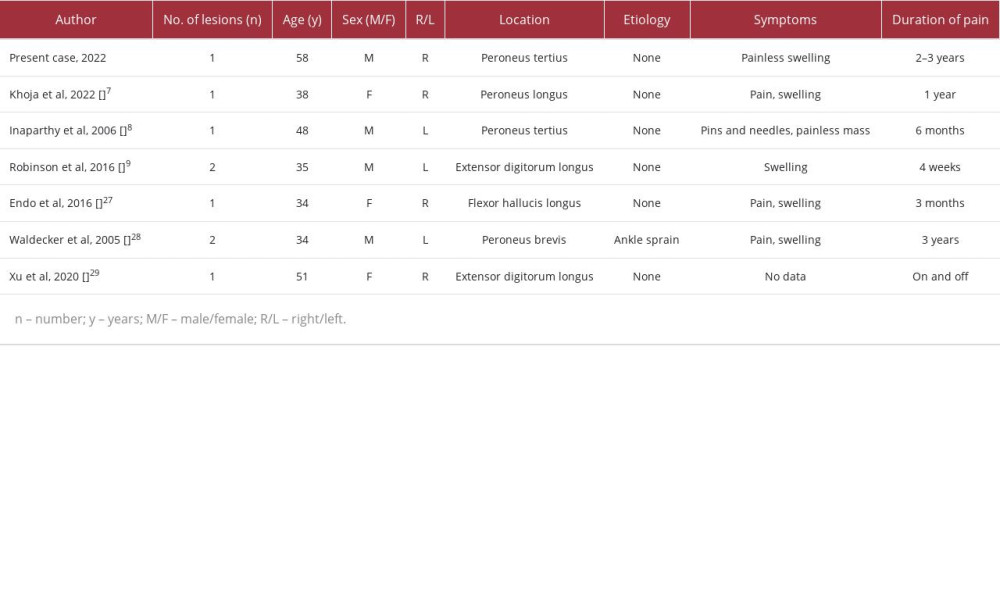Click the Etiology column header
The image size is (1000, 600).
[x=647, y=20]
